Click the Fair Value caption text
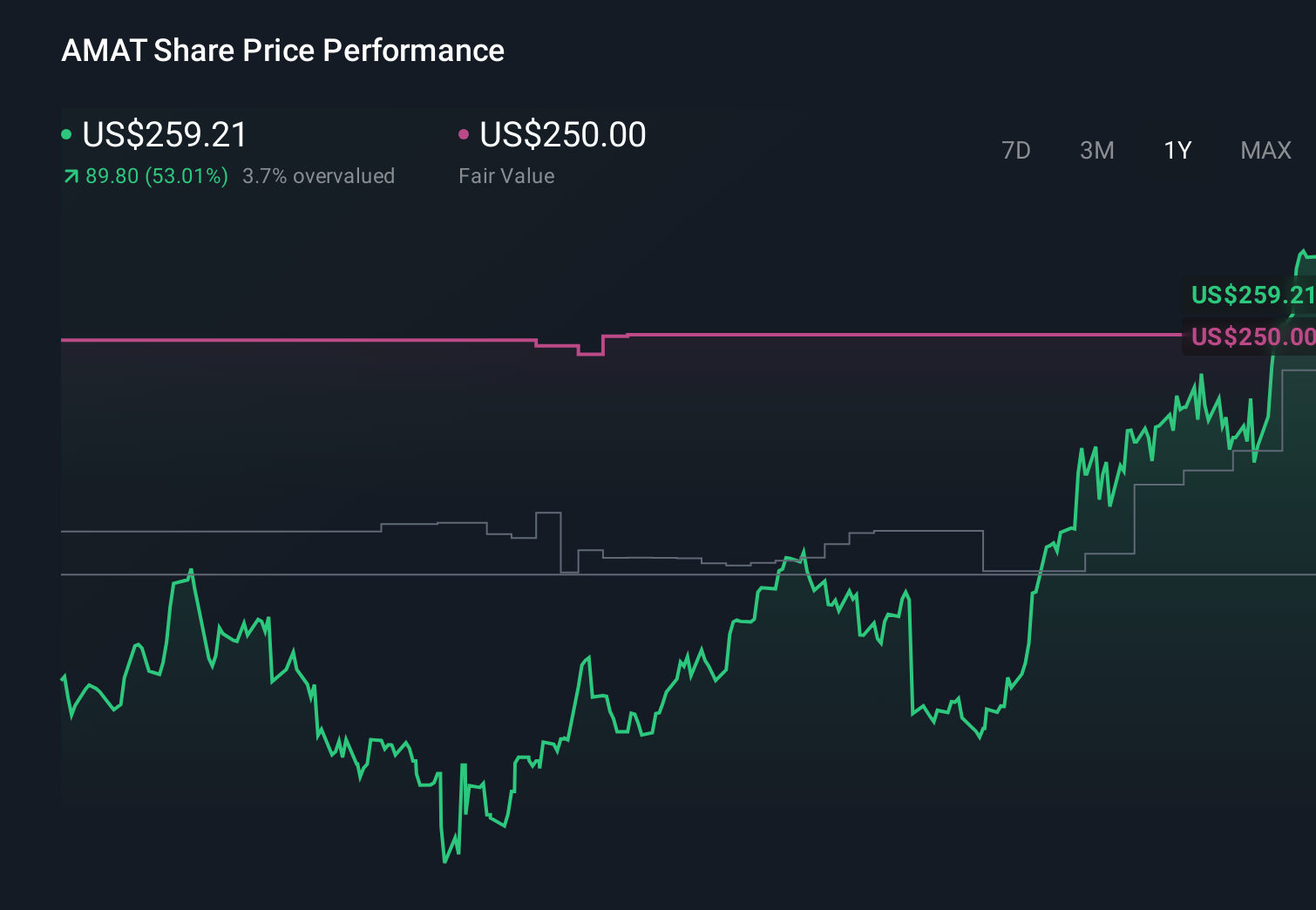This screenshot has height=910, width=1316. [x=506, y=175]
